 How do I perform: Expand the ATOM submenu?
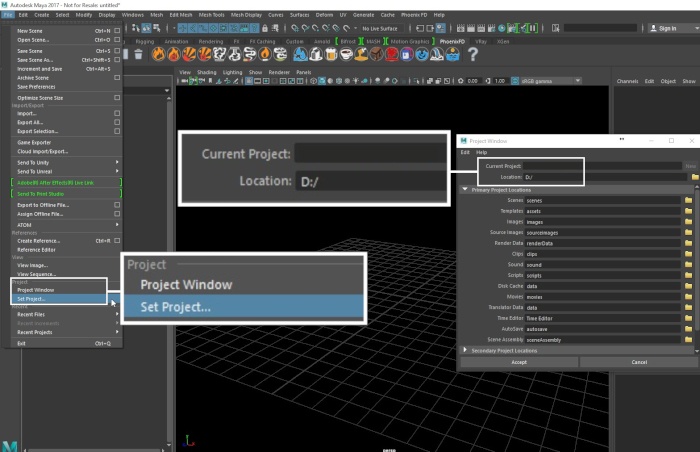[x=117, y=225]
